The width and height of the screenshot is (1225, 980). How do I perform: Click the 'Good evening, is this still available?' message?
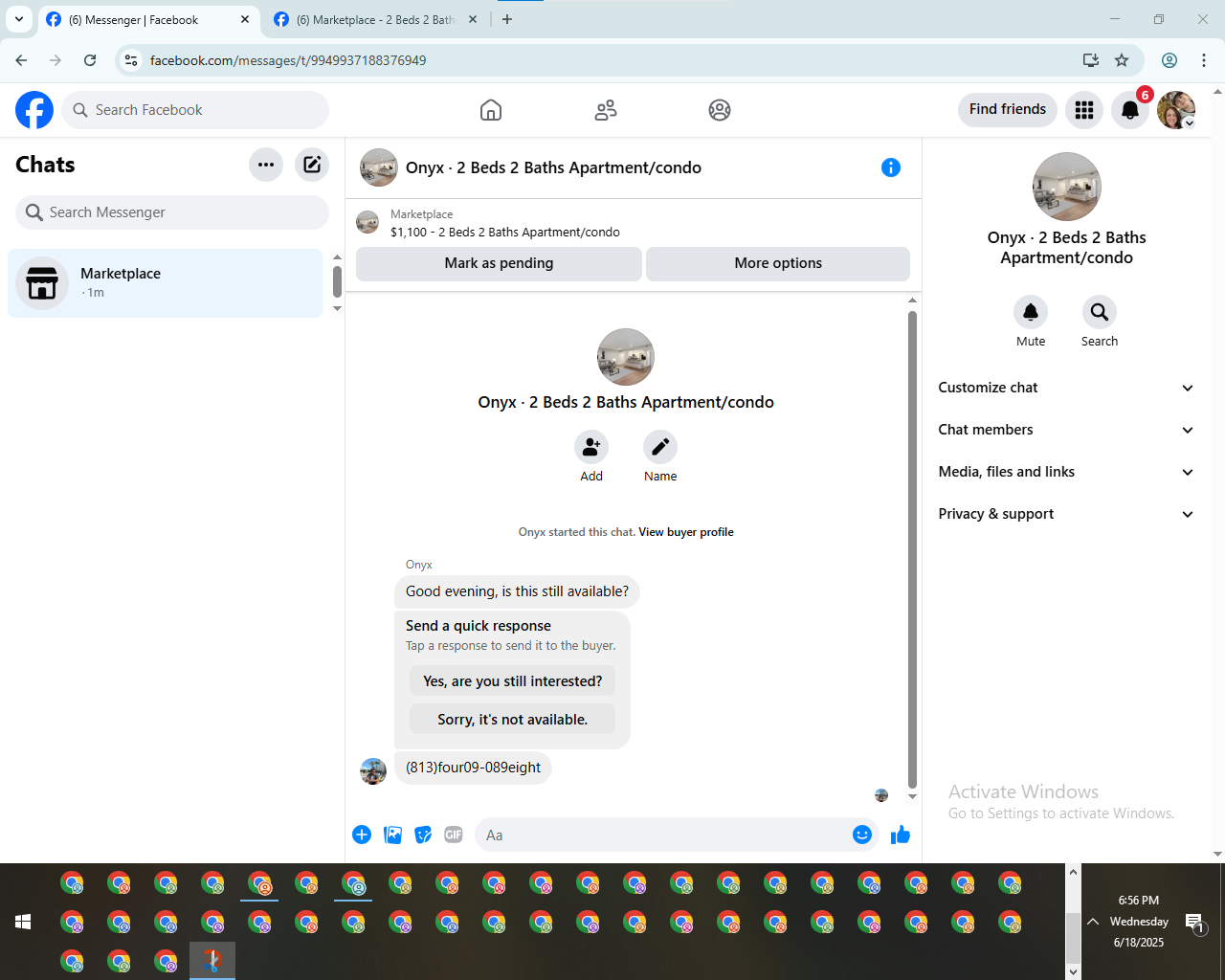click(x=517, y=591)
